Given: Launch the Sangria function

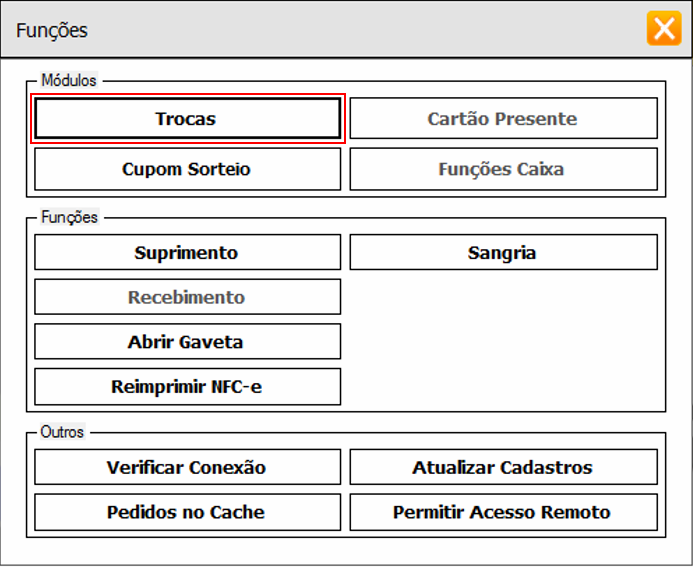Looking at the screenshot, I should (x=503, y=253).
